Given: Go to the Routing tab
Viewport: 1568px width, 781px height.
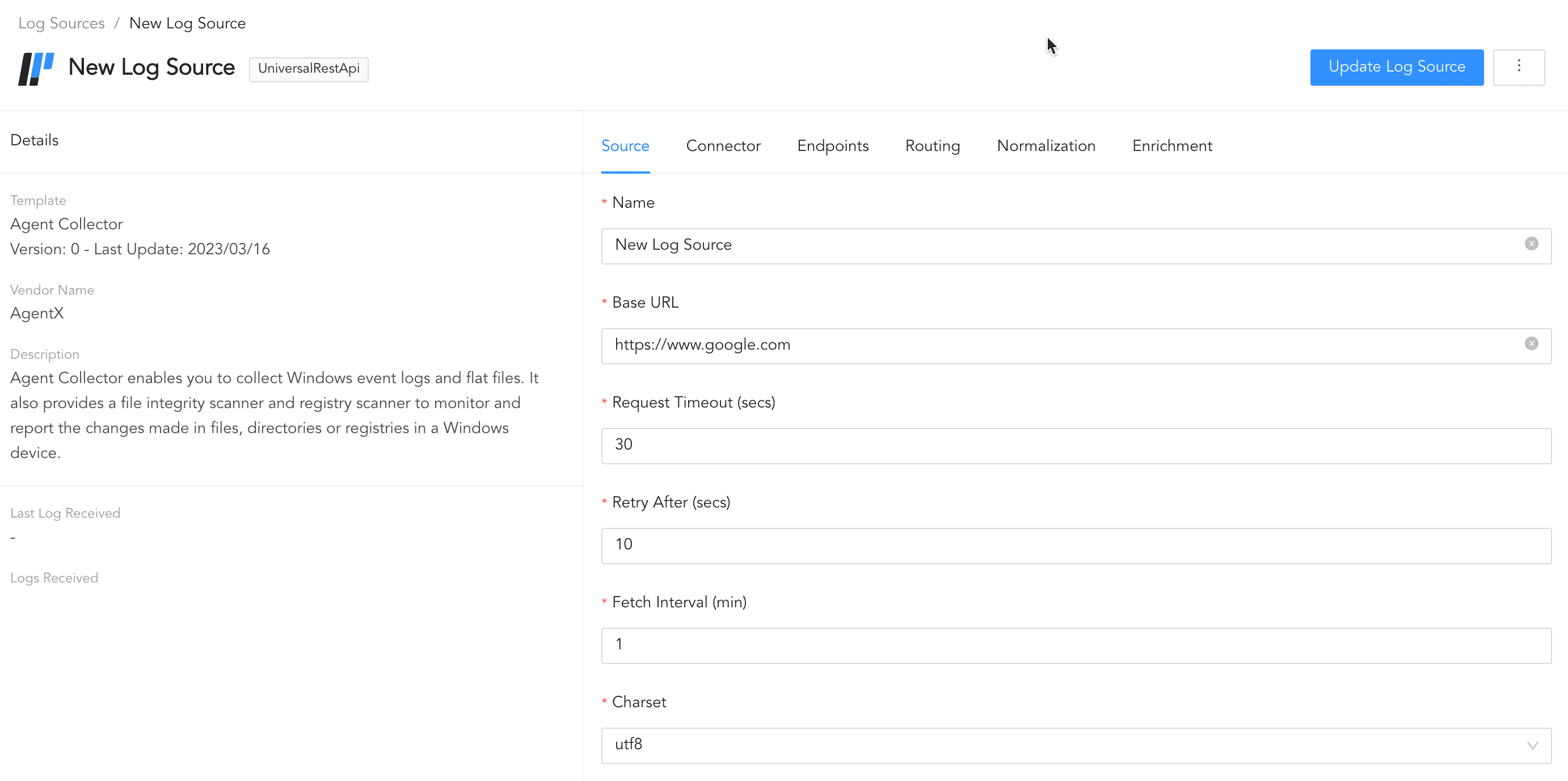Looking at the screenshot, I should coord(932,146).
